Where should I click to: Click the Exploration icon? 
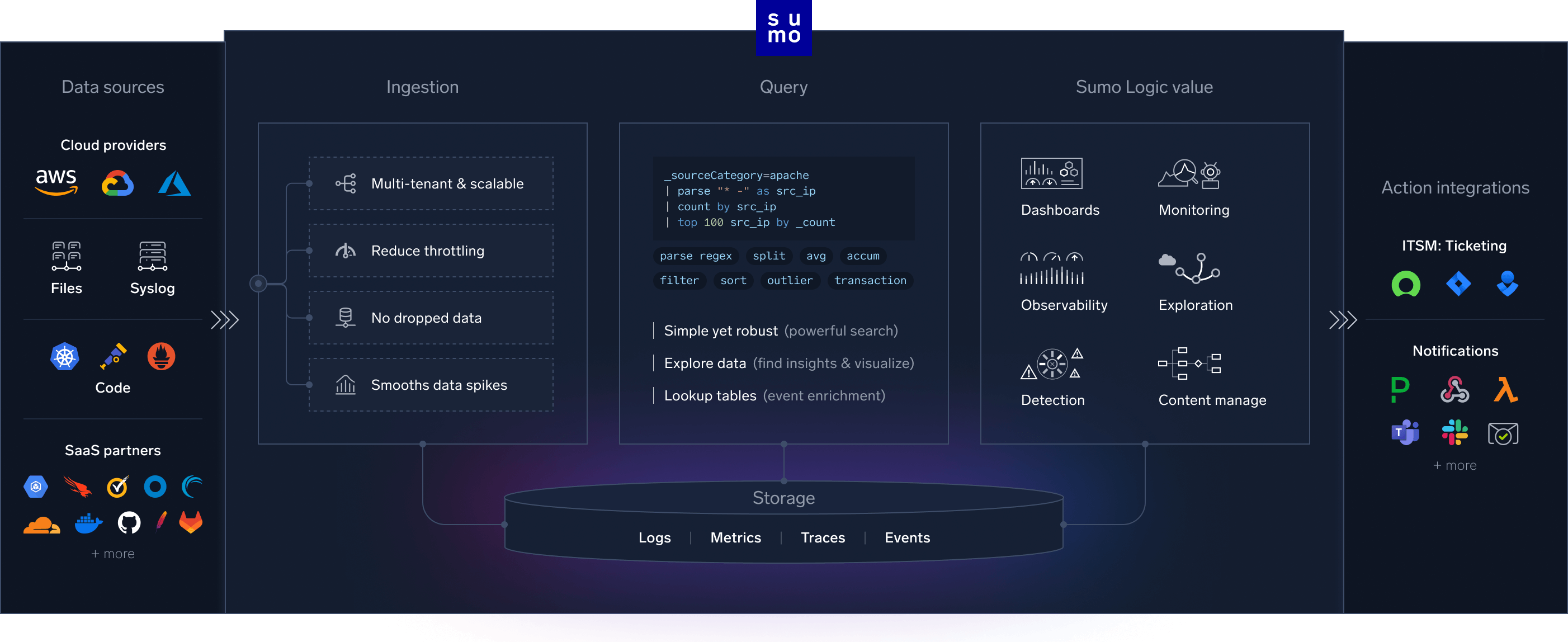pyautogui.click(x=1189, y=268)
